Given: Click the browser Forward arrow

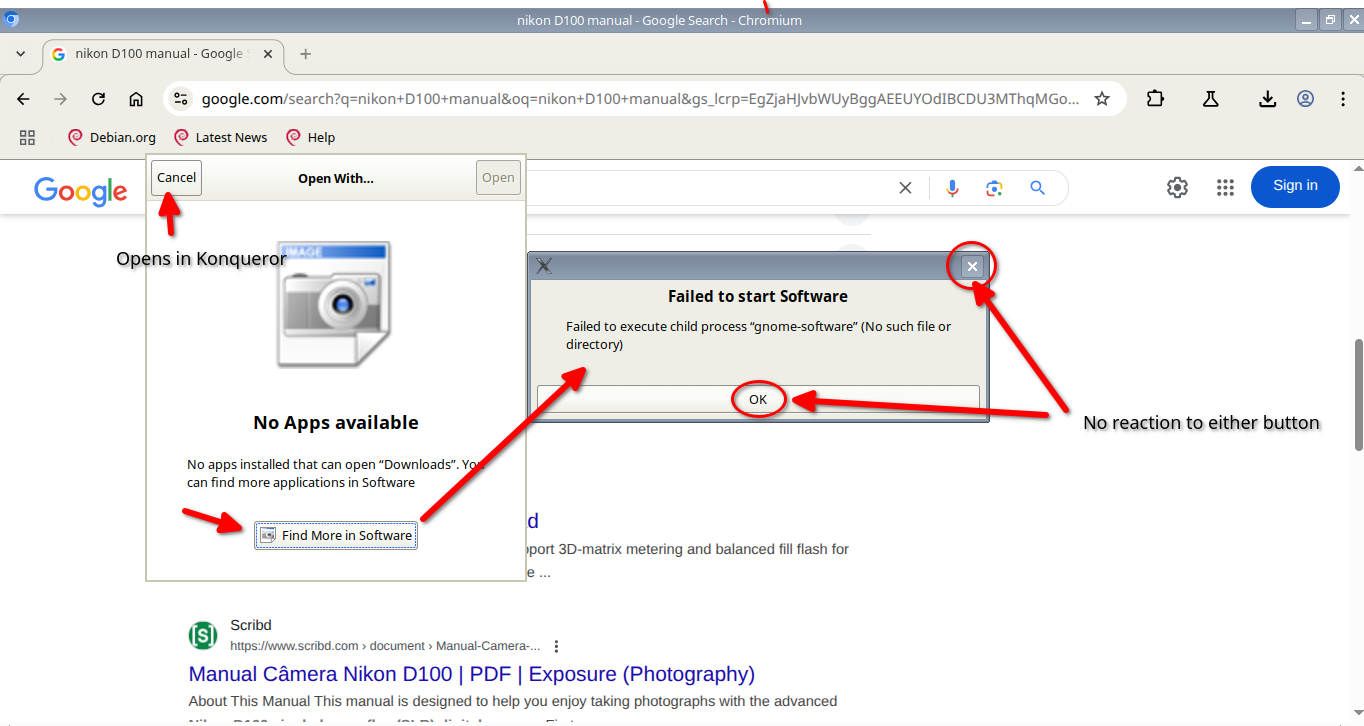Looking at the screenshot, I should (61, 99).
